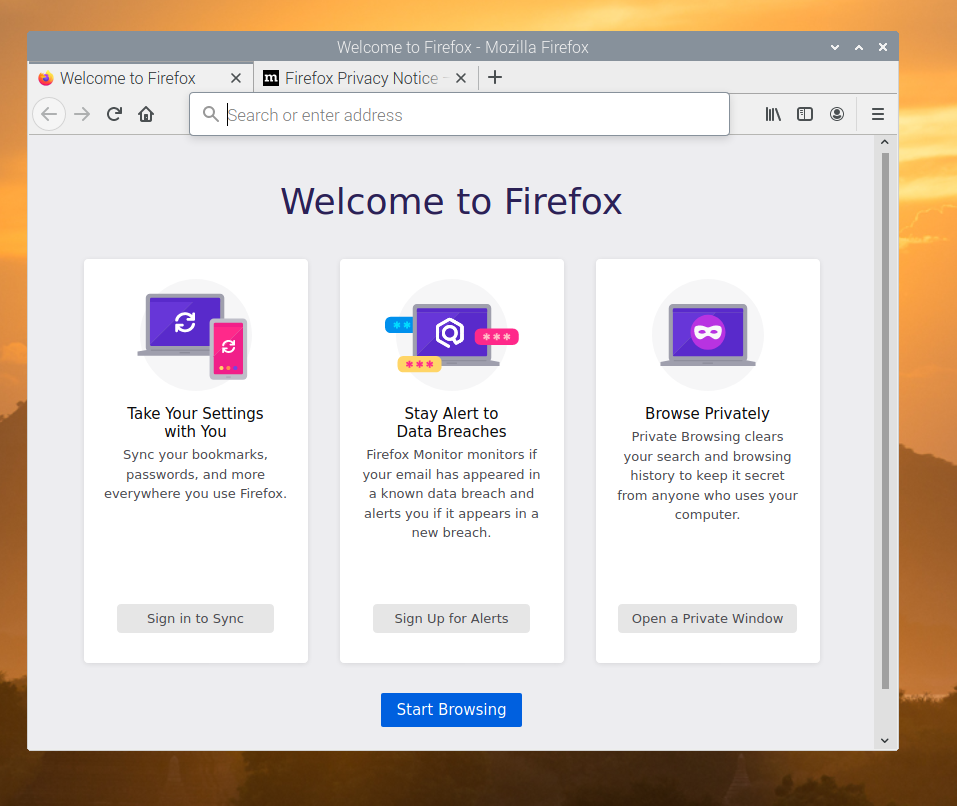The height and width of the screenshot is (806, 957).
Task: Click Sign Up for Alerts button
Action: (x=451, y=618)
